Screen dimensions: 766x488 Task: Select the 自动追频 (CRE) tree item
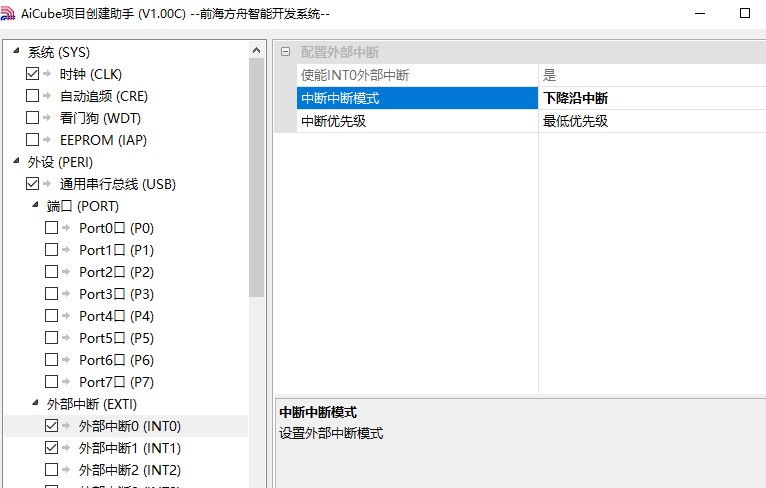point(104,96)
